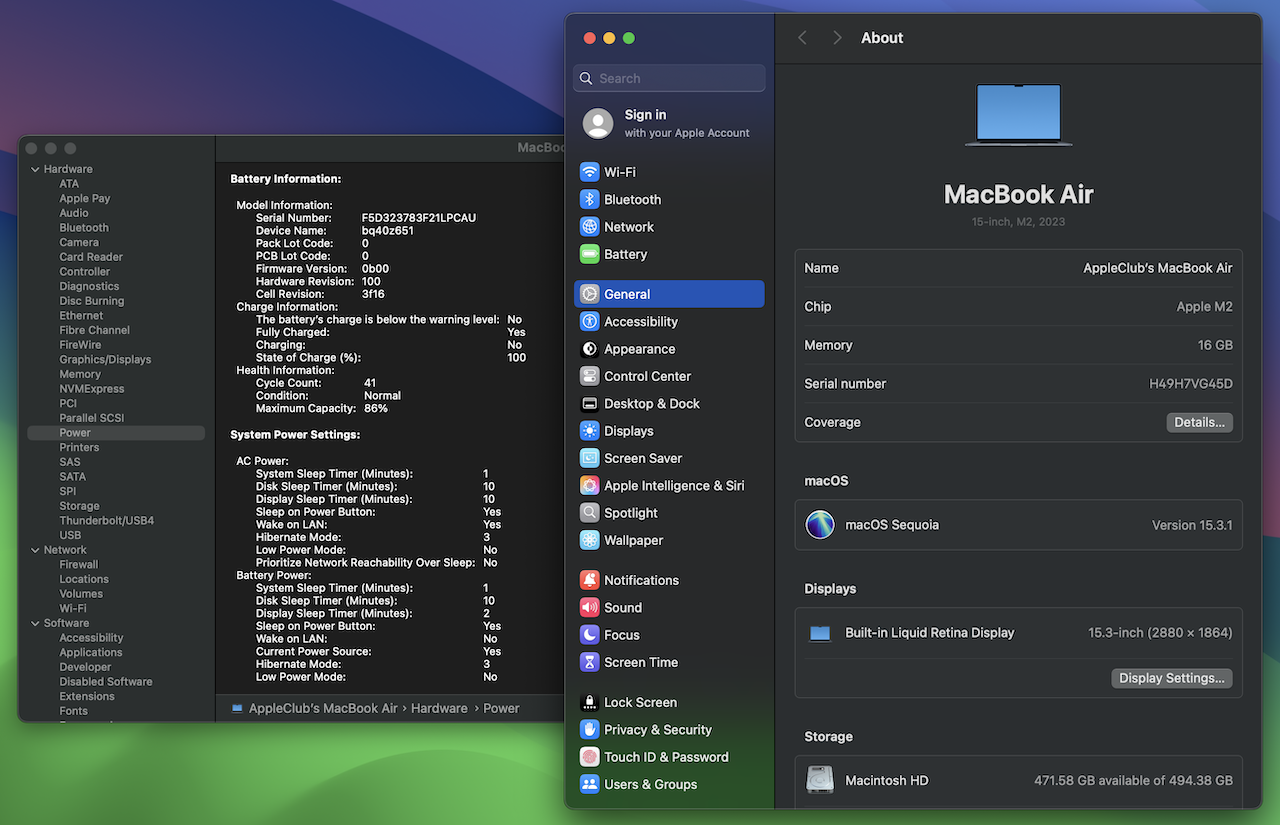Click the Bluetooth icon in System Settings
Image resolution: width=1280 pixels, height=825 pixels.
pyautogui.click(x=590, y=199)
